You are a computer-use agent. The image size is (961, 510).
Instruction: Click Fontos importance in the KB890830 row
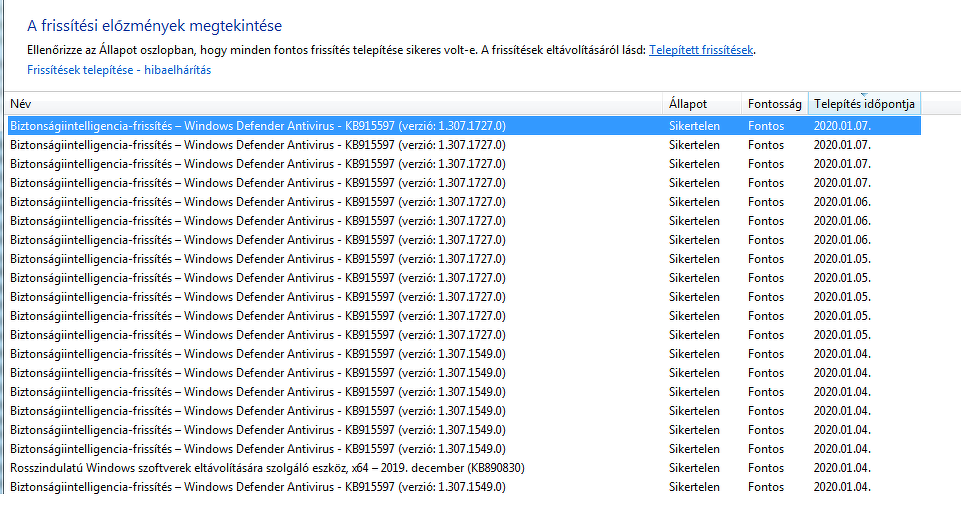pos(766,468)
